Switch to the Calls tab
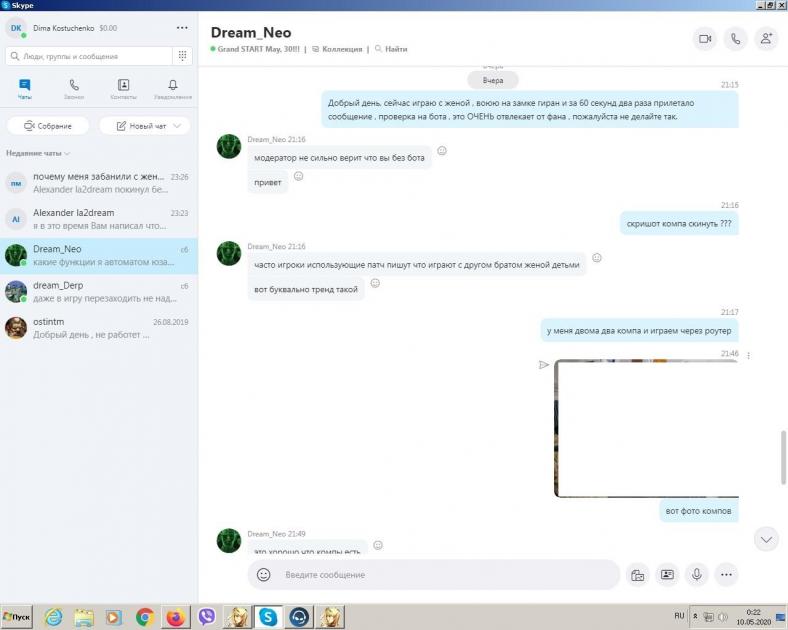 click(x=74, y=90)
